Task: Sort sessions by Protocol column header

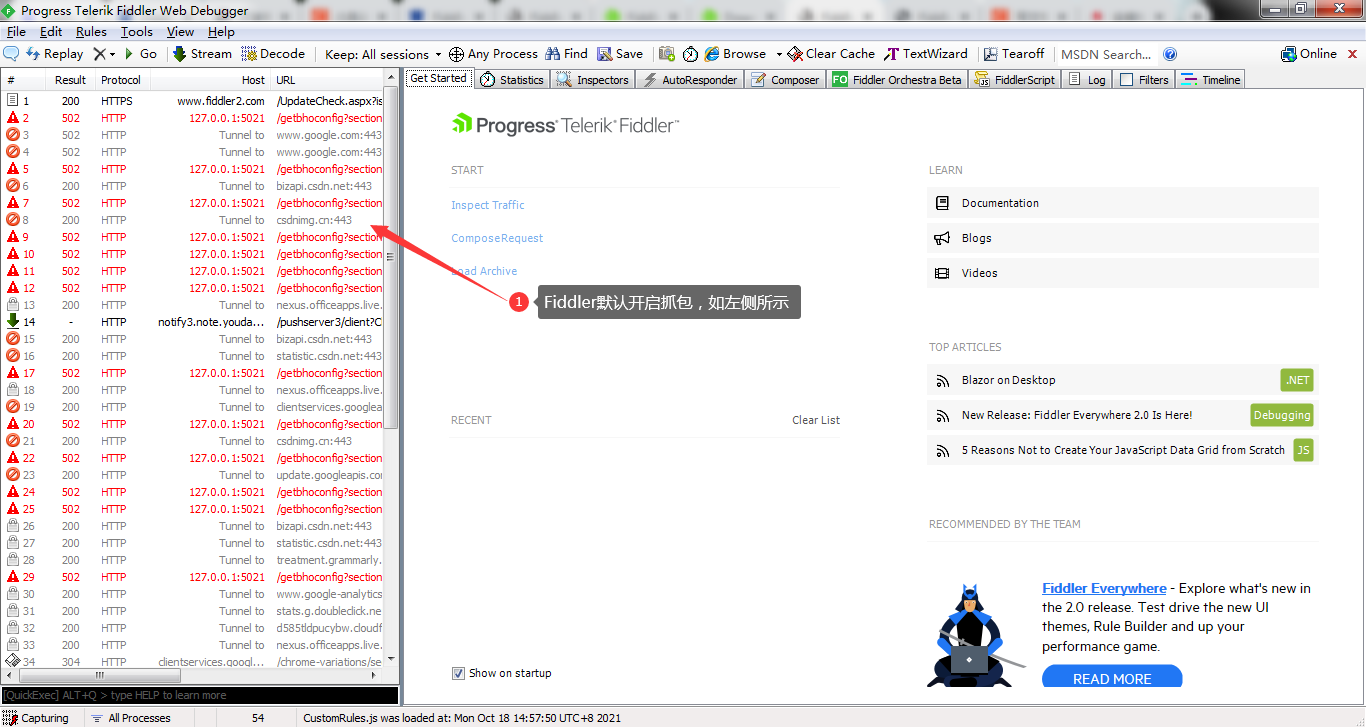Action: [x=121, y=80]
